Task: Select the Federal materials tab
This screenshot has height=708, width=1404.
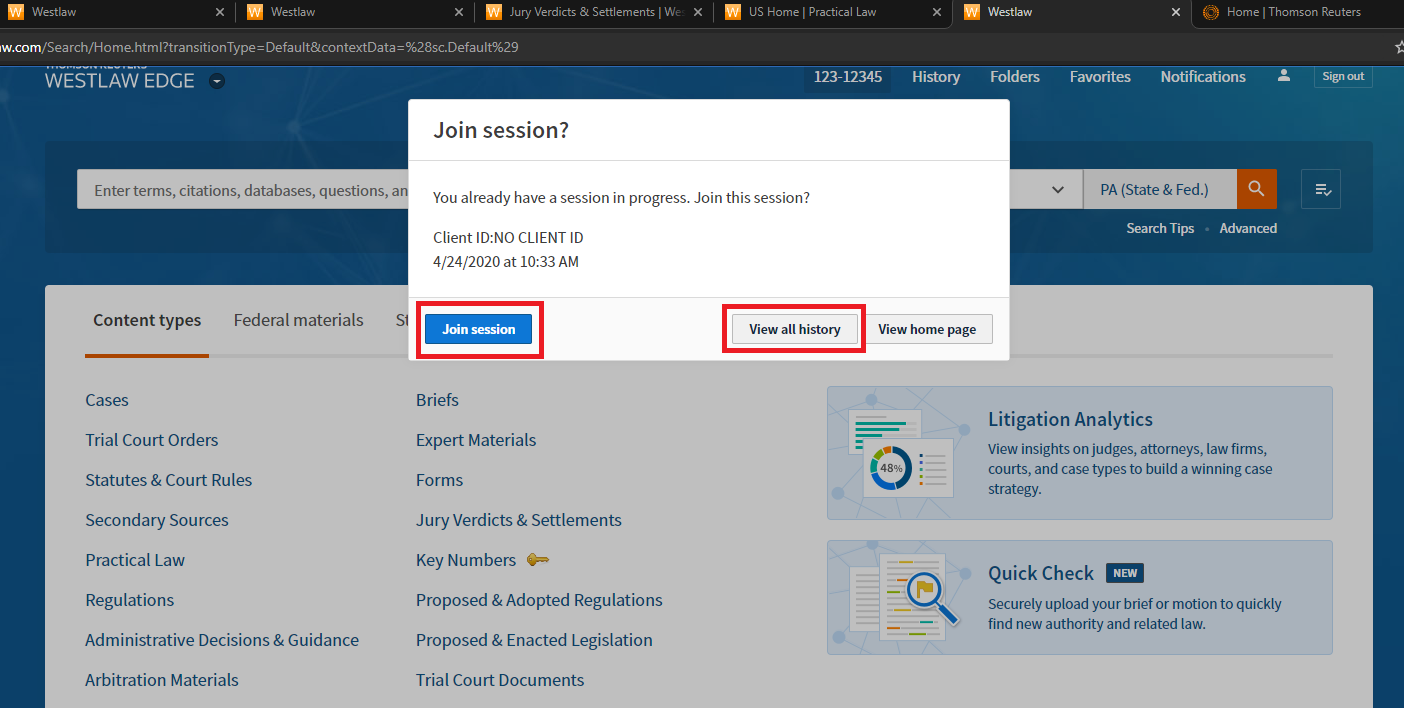Action: (298, 320)
